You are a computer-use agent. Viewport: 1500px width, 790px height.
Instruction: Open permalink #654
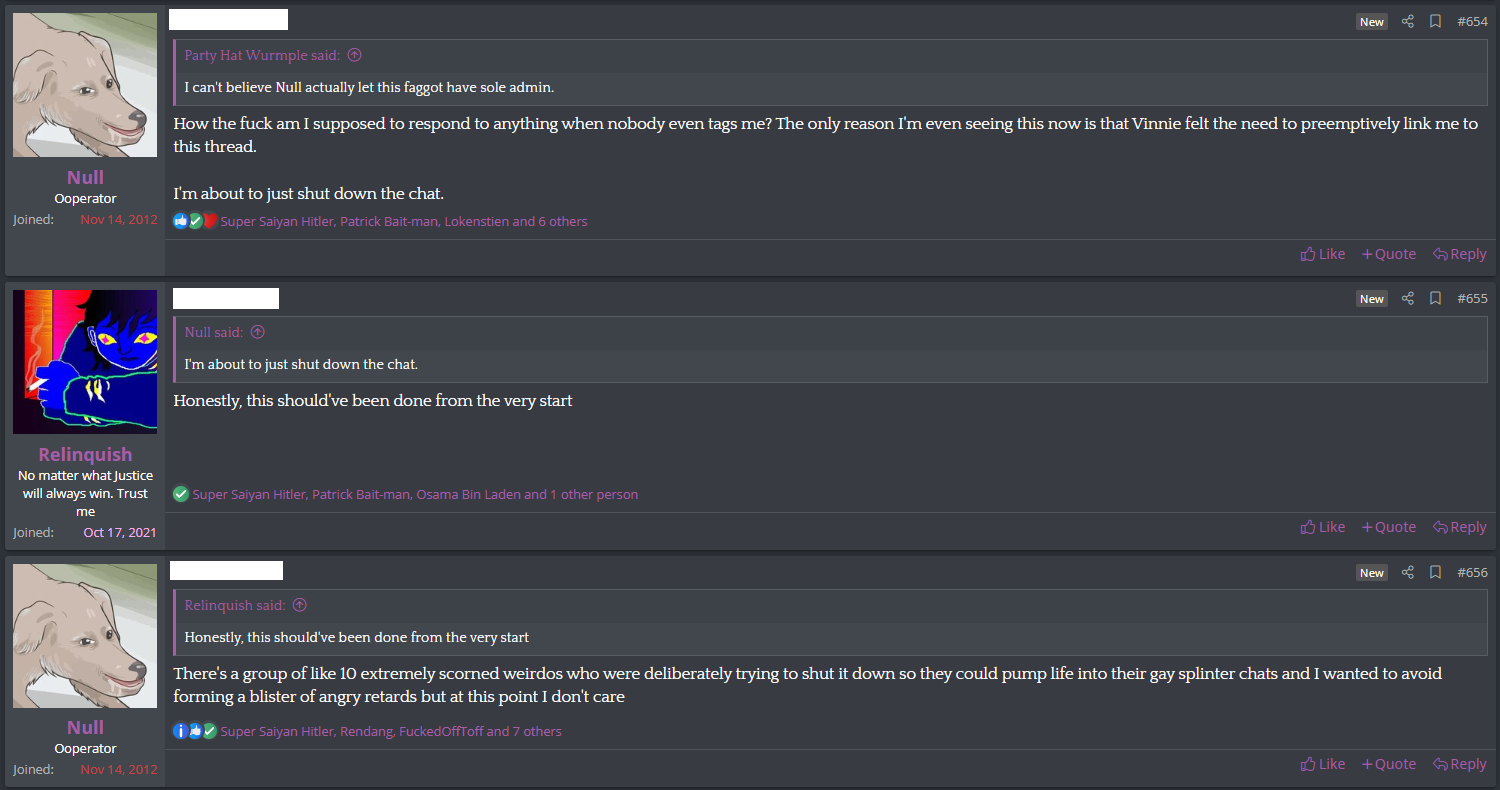point(1472,21)
